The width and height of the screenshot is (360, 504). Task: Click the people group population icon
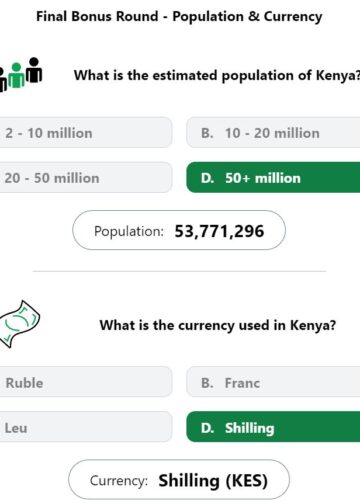click(21, 75)
